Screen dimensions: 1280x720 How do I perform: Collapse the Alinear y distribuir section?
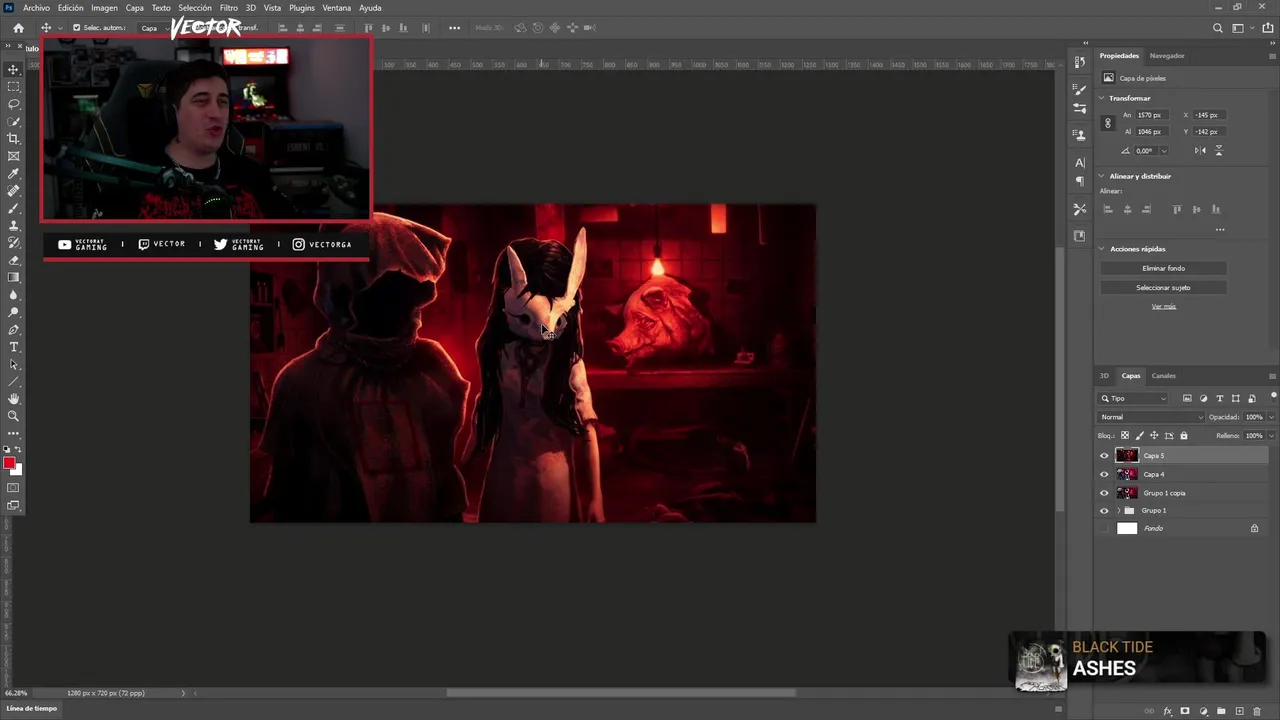(1102, 176)
